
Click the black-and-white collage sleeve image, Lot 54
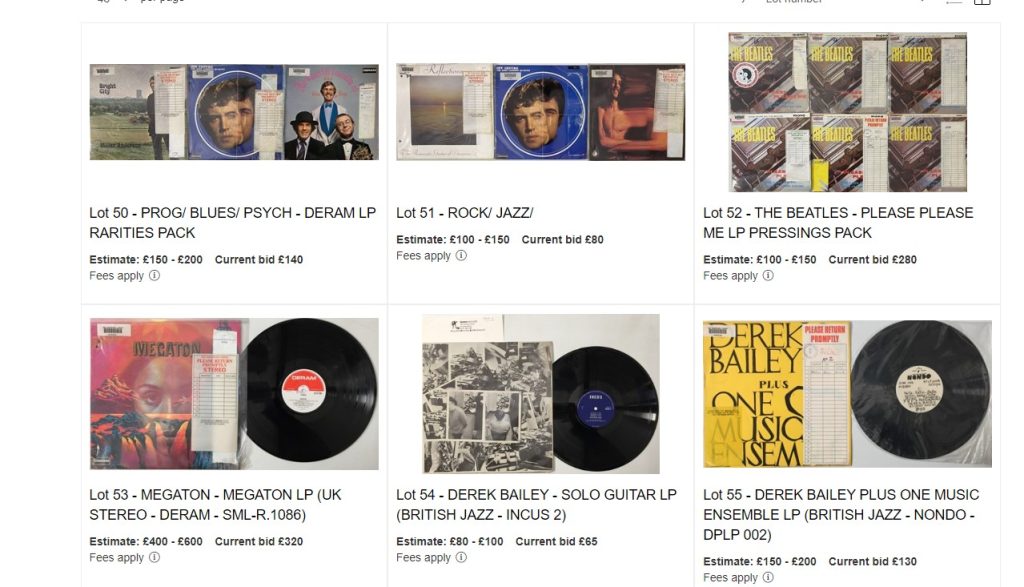click(541, 394)
